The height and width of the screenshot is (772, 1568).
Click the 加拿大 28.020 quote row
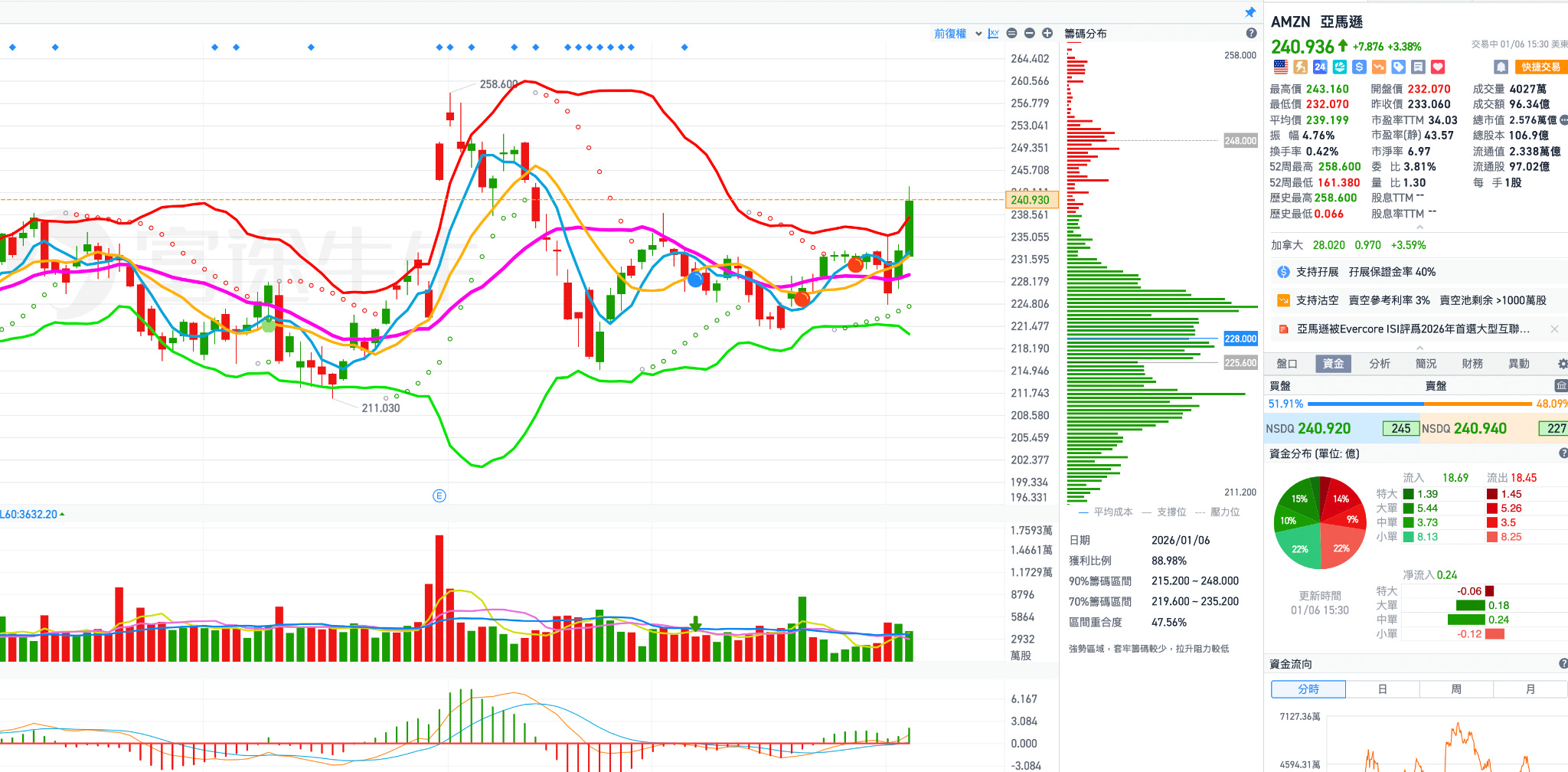(1348, 245)
